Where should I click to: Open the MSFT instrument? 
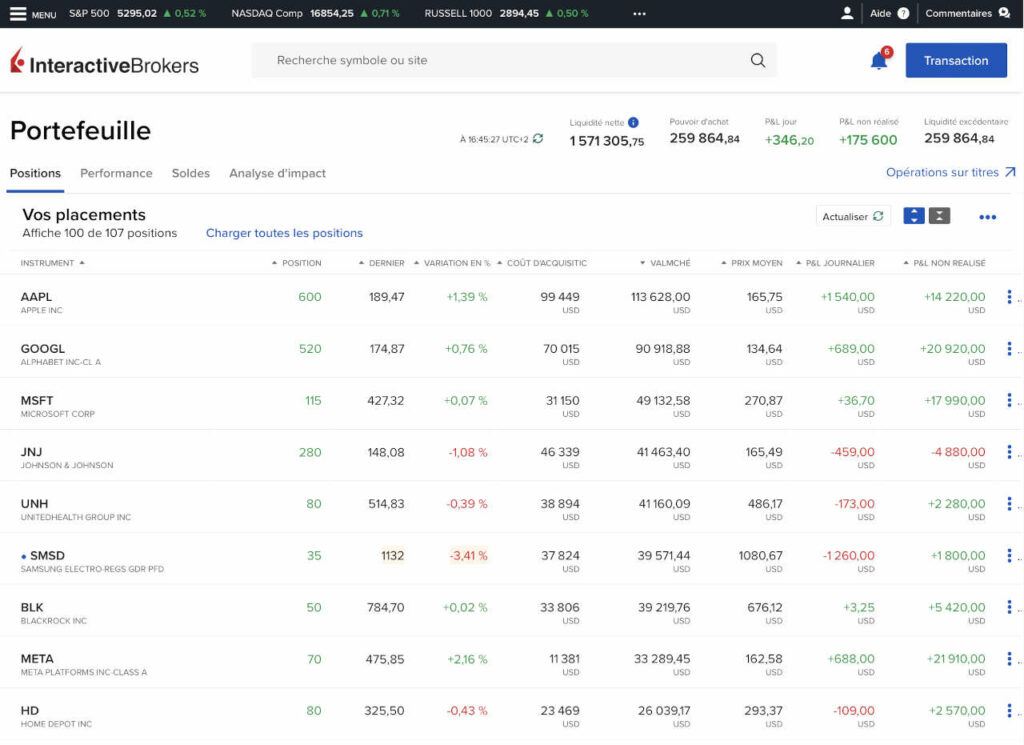pos(37,400)
